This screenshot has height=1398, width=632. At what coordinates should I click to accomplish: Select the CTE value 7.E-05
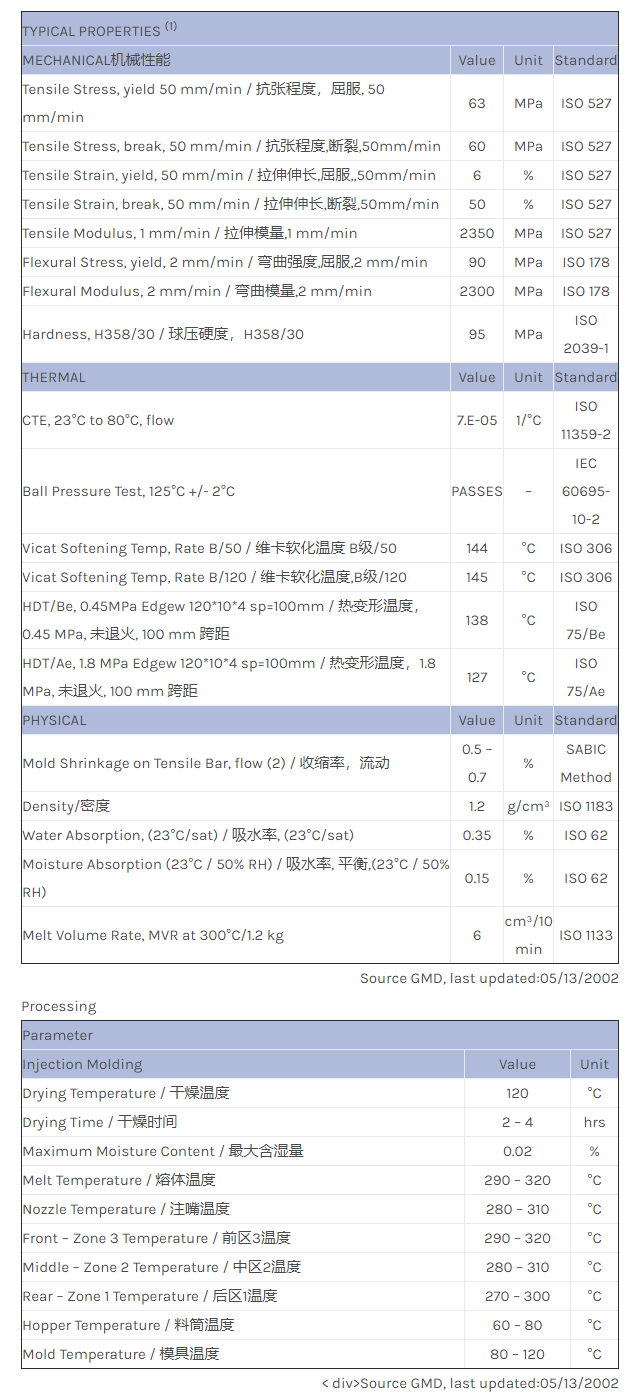pos(477,420)
